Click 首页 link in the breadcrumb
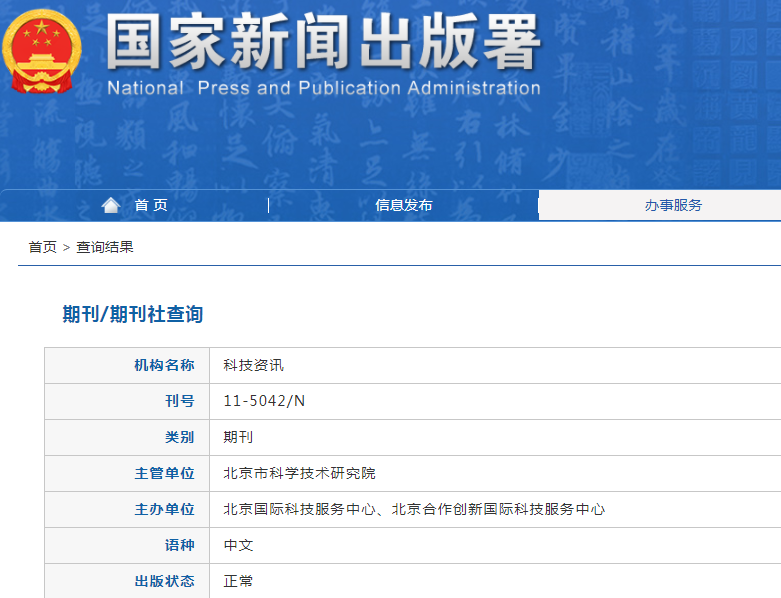 click(42, 247)
